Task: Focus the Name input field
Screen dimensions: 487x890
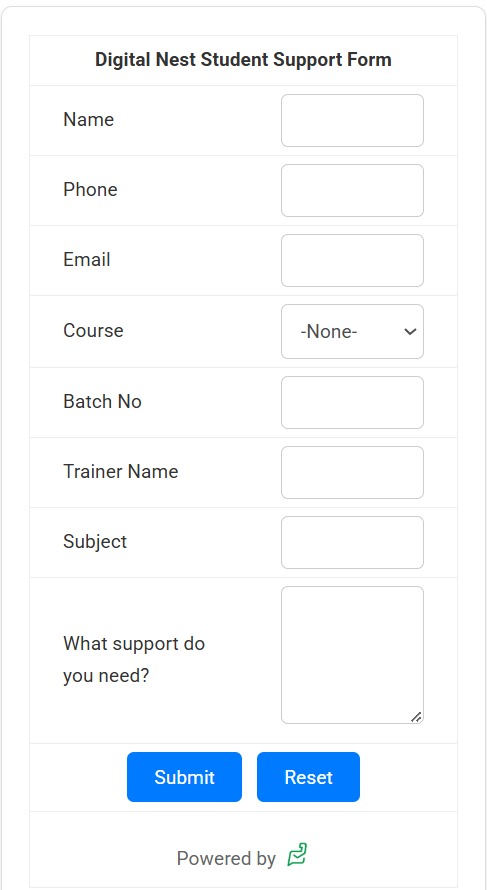Action: click(352, 120)
